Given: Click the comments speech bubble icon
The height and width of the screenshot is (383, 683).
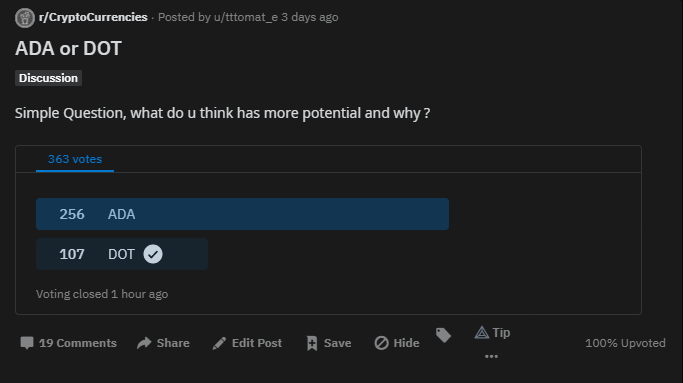Looking at the screenshot, I should coord(27,343).
